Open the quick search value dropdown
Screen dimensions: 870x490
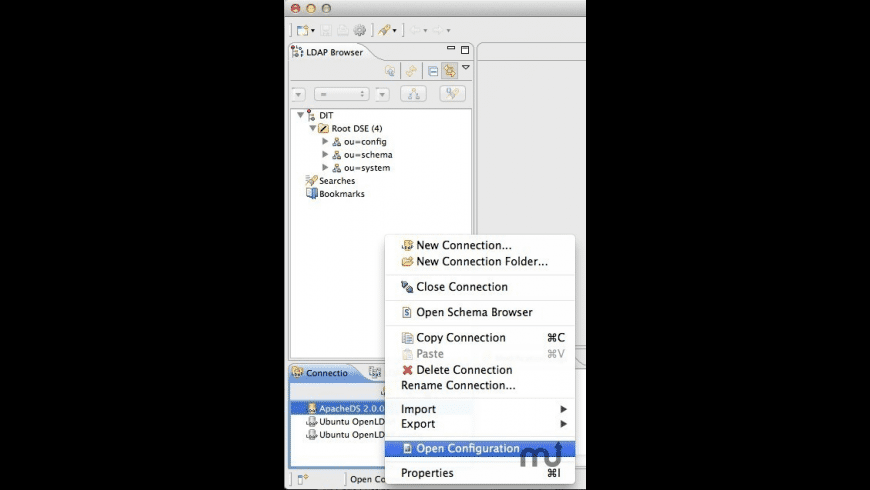coord(382,94)
